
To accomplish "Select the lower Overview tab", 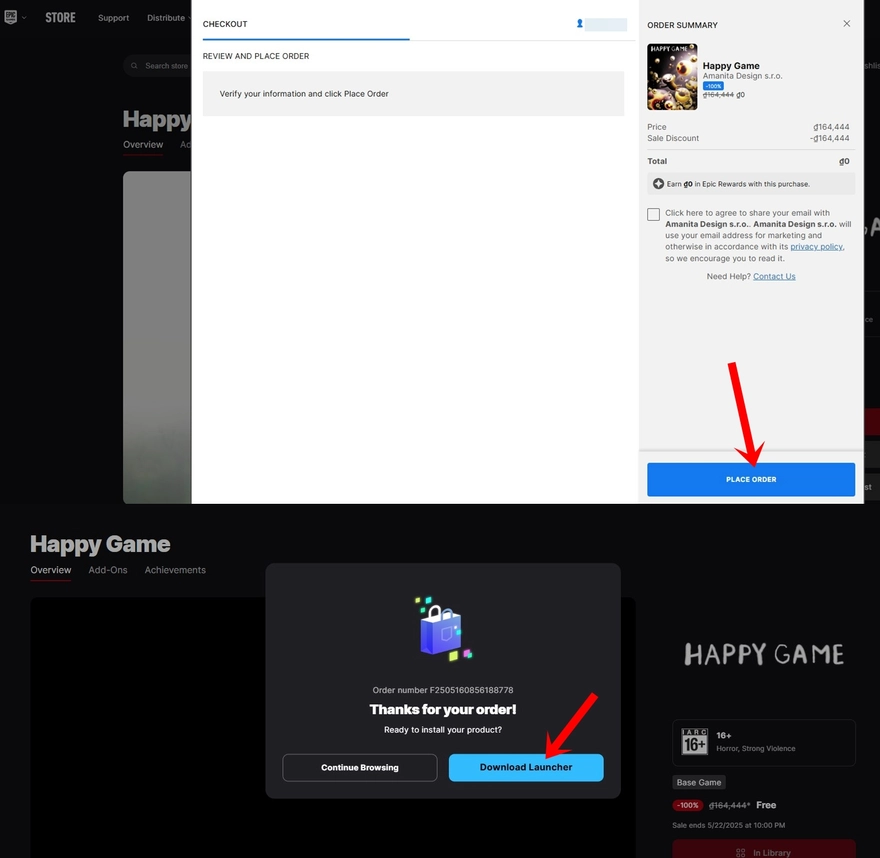I will tap(51, 570).
